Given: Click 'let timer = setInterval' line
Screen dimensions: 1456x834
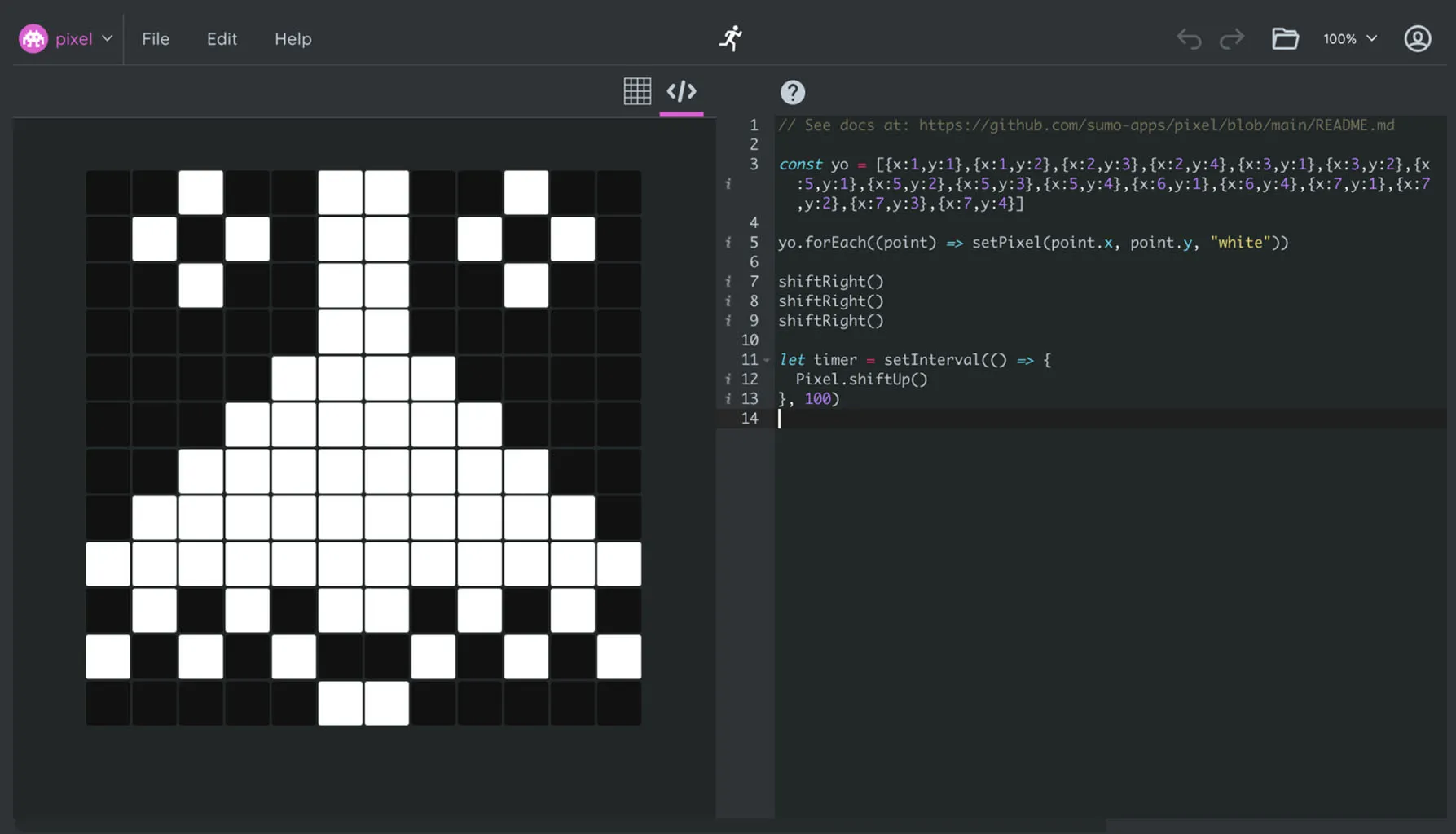Looking at the screenshot, I should [915, 360].
